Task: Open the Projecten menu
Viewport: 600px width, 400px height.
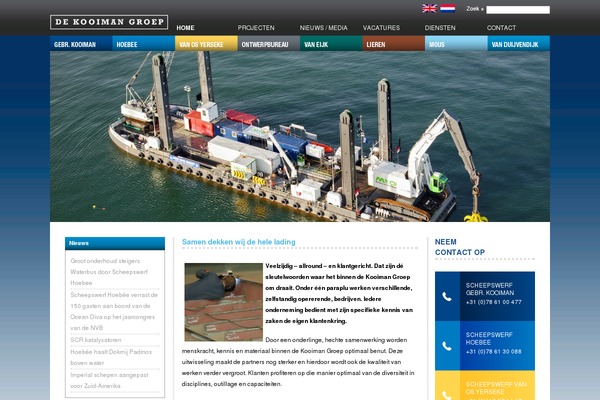Action: click(x=256, y=28)
